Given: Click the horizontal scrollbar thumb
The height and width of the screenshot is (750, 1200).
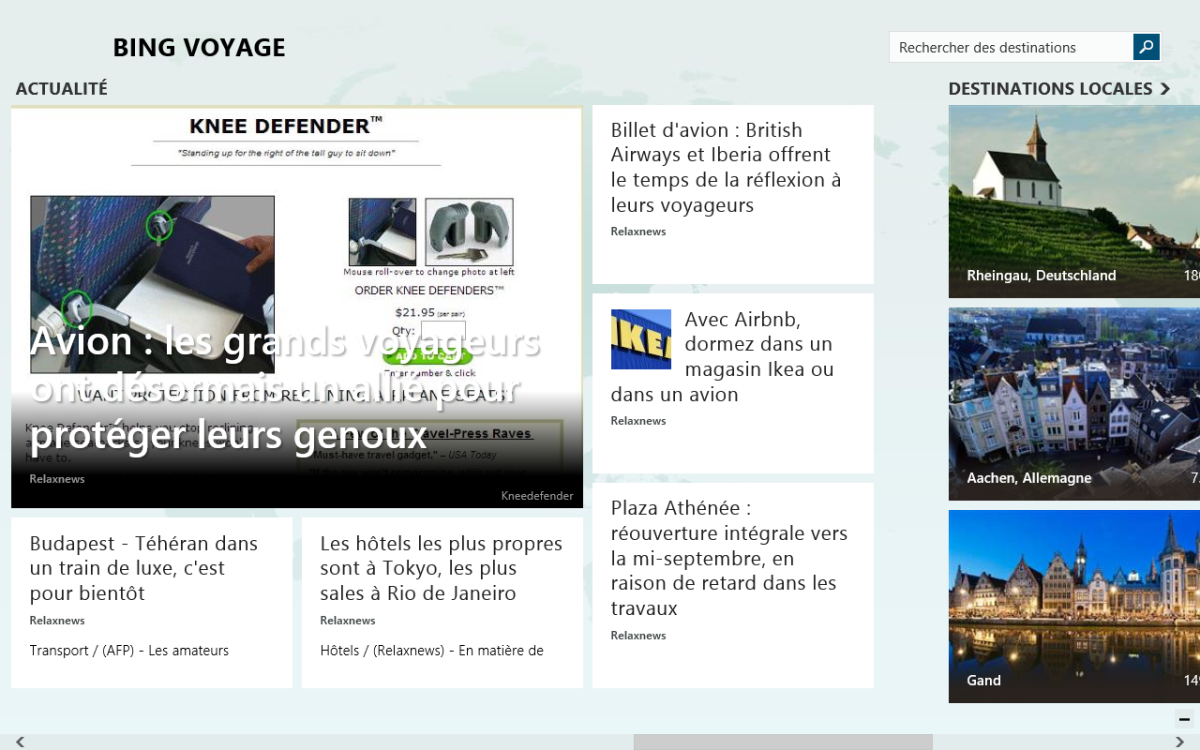Looking at the screenshot, I should tap(783, 742).
